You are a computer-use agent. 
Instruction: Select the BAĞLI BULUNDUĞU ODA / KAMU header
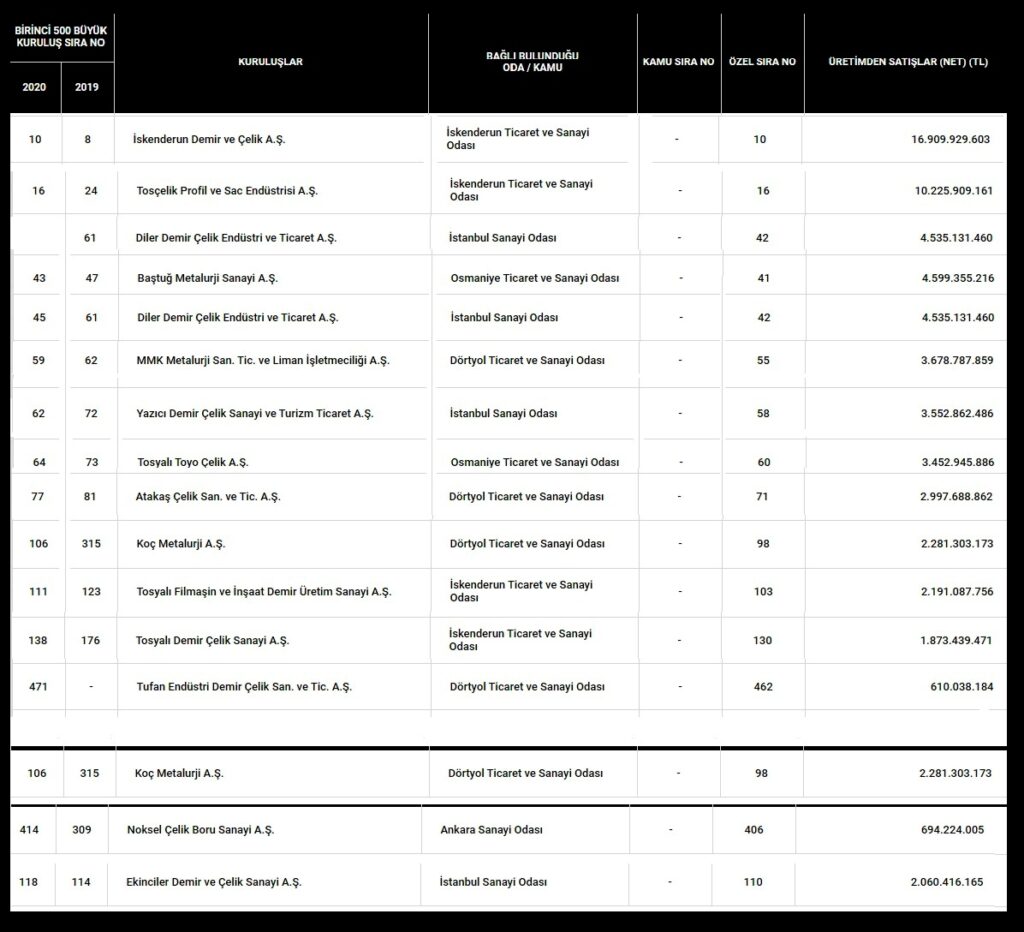point(532,62)
